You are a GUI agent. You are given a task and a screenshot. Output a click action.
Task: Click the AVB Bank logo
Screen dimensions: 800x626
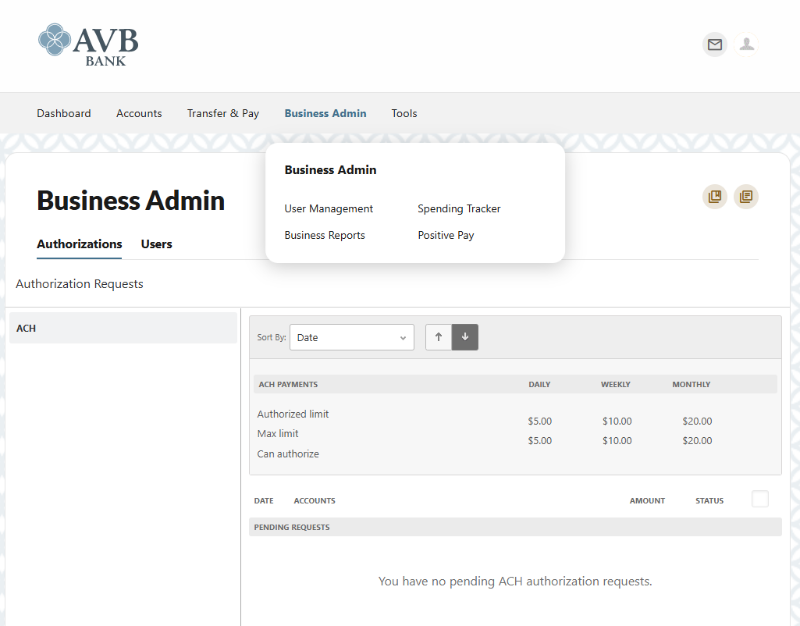(x=90, y=44)
